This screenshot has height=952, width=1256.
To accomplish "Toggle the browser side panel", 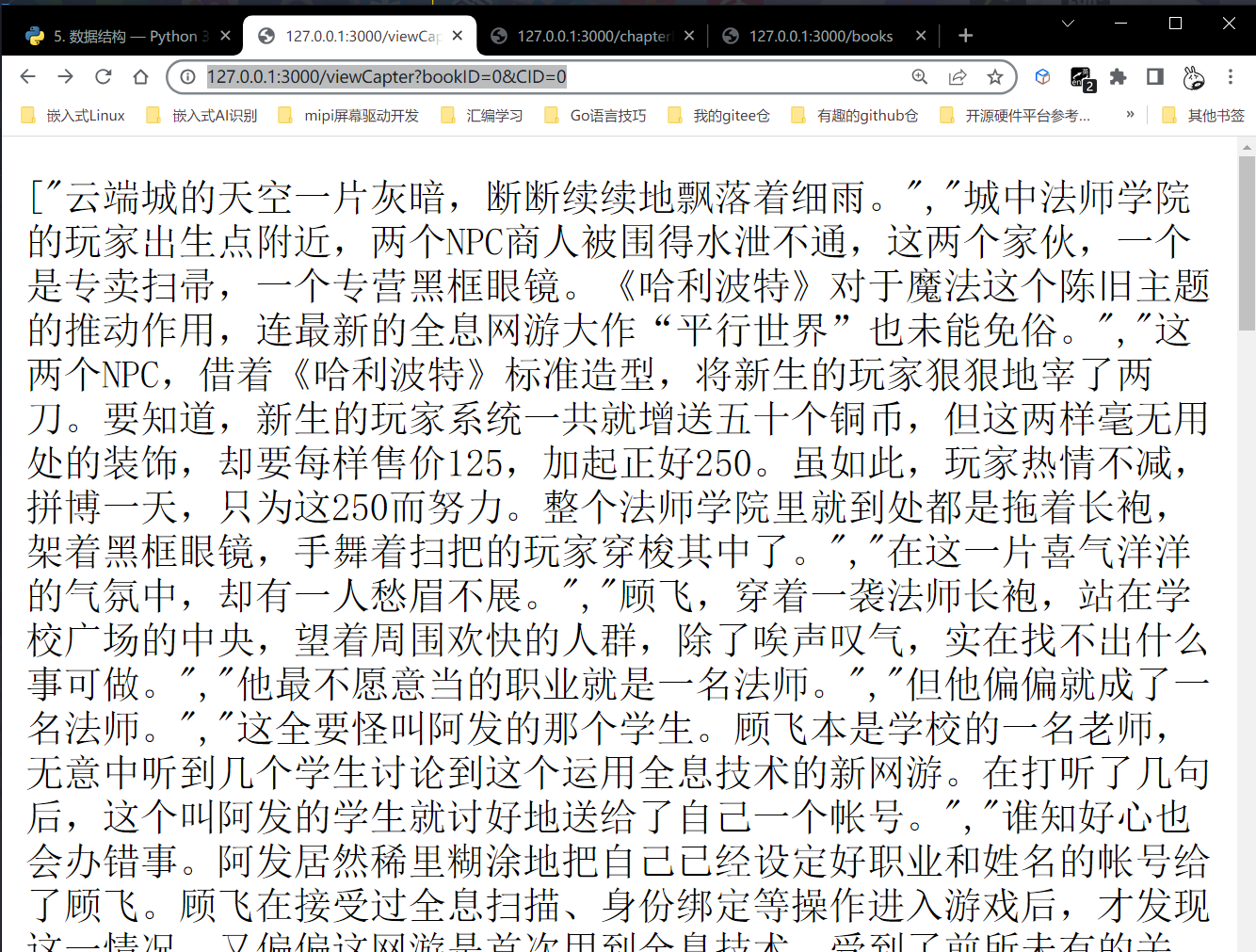I will pos(1155,77).
